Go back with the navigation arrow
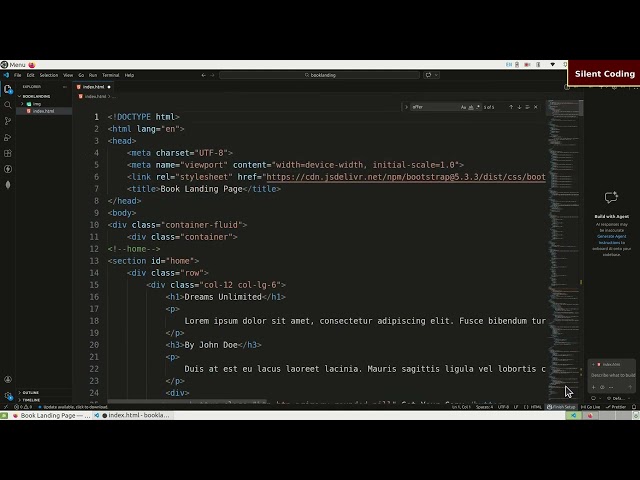Screen dimensions: 640x480 click(x=203, y=75)
